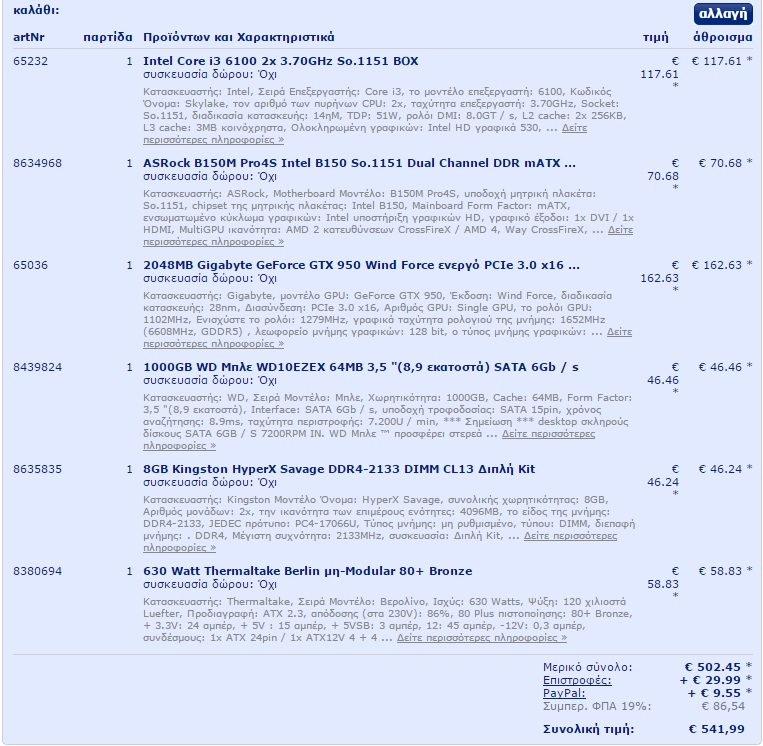This screenshot has width=763, height=746.
Task: Select article number 65232
Action: [x=31, y=61]
